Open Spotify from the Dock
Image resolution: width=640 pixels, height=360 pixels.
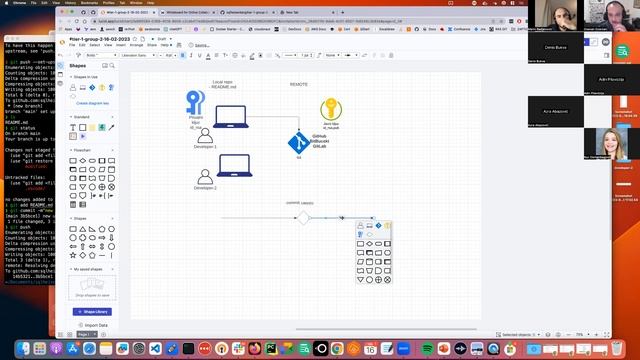[x=427, y=349]
